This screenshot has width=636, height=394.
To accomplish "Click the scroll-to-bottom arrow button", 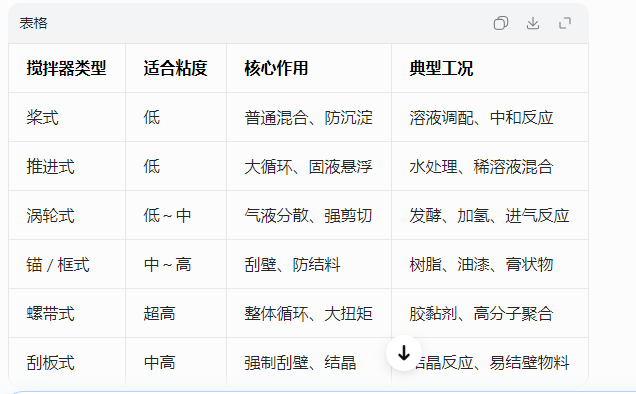I will (404, 353).
